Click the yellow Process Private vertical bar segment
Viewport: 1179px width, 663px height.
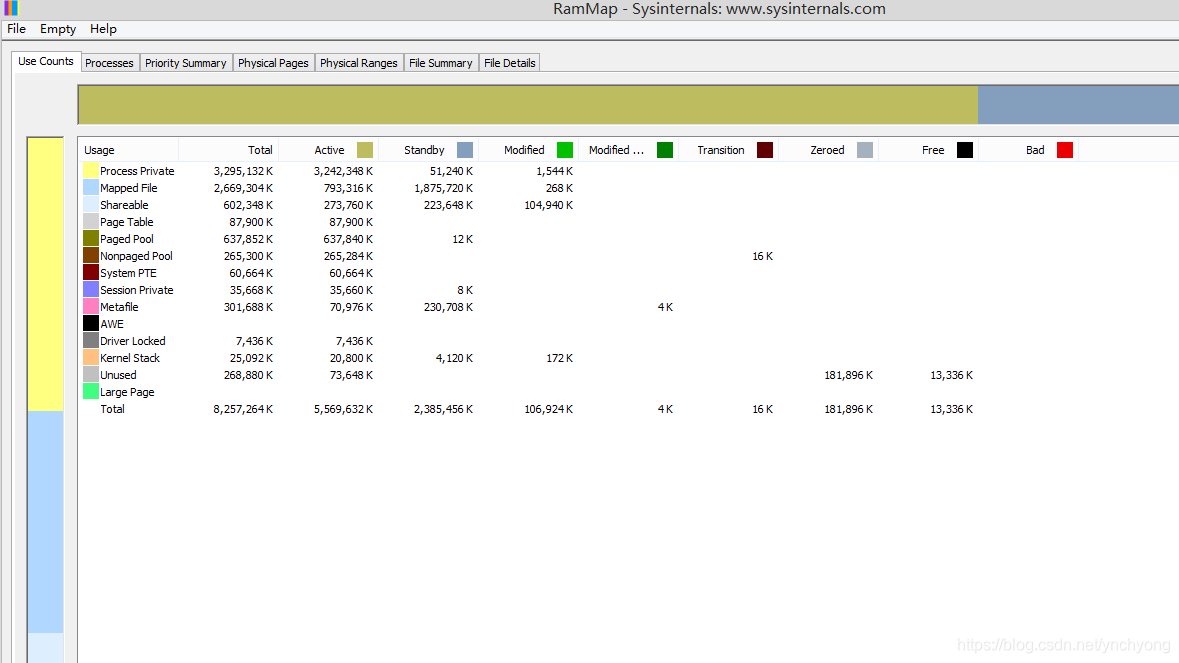pyautogui.click(x=45, y=274)
